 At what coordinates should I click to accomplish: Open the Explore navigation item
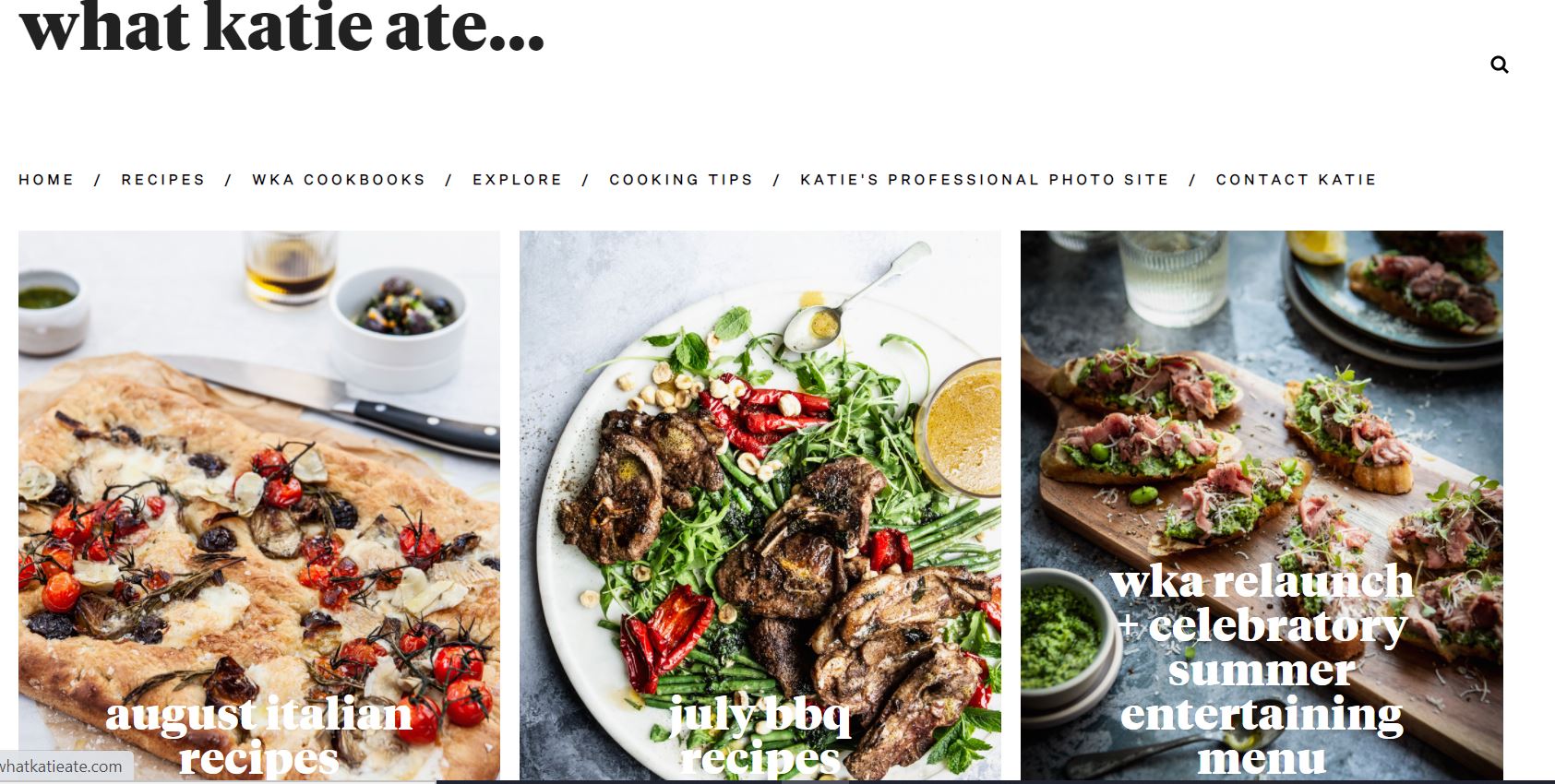[x=518, y=180]
